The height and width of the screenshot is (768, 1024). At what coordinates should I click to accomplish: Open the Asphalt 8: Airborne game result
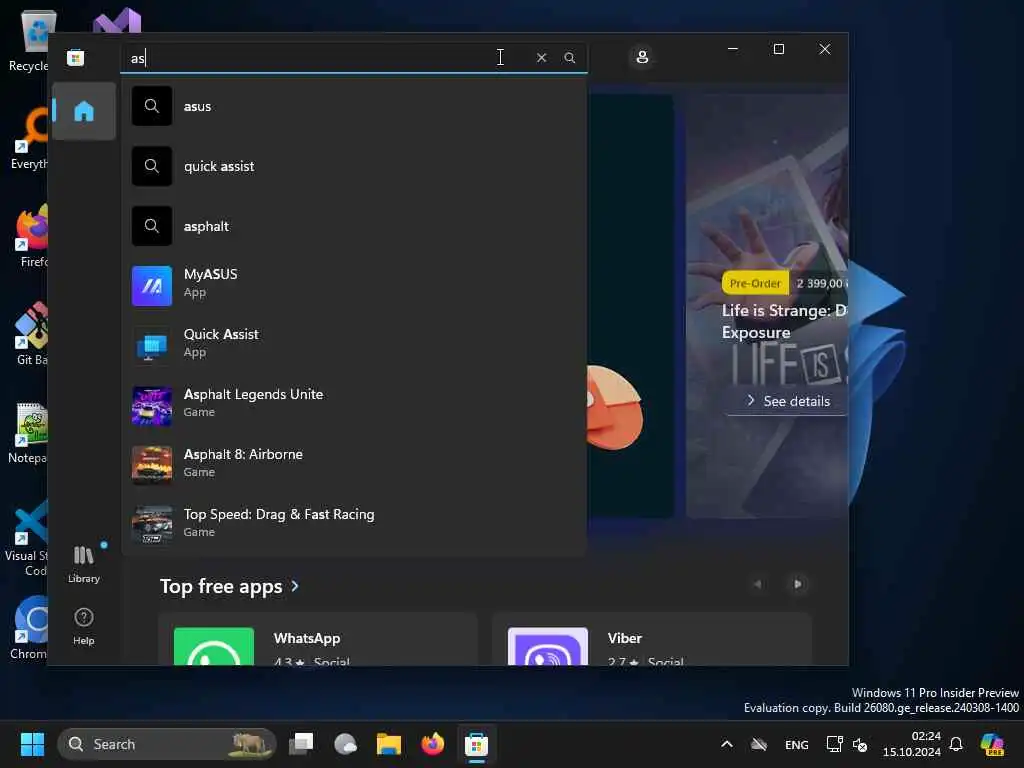click(354, 466)
